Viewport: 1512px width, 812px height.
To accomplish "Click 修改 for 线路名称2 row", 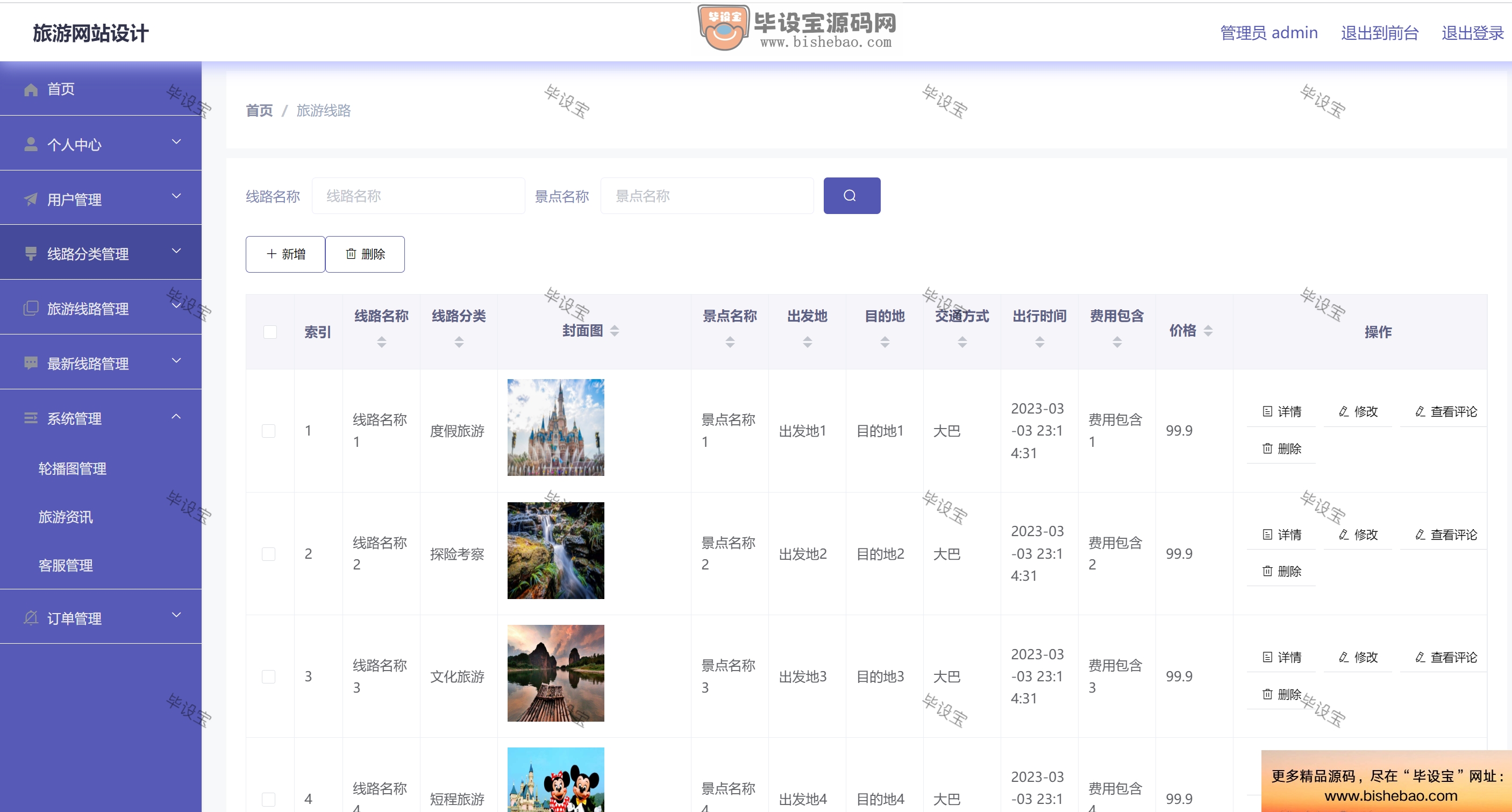I will [x=1358, y=535].
